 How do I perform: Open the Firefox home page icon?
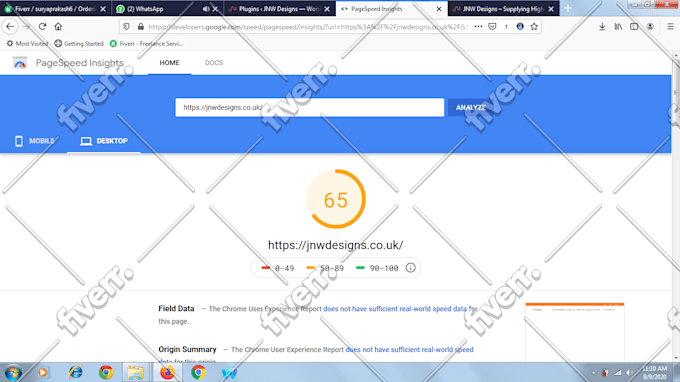click(x=58, y=26)
